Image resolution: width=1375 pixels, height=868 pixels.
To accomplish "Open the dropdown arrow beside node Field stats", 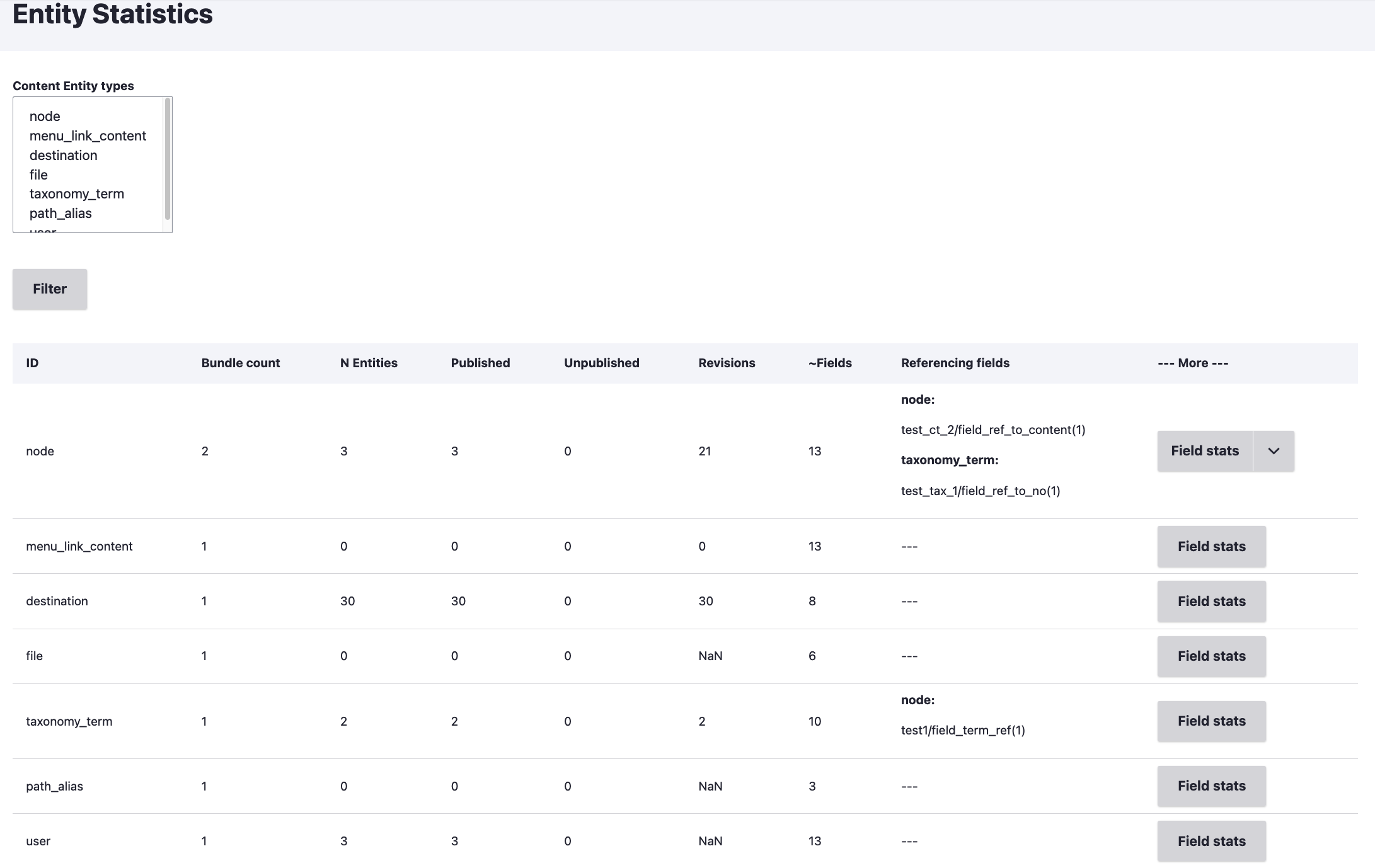I will click(x=1274, y=451).
